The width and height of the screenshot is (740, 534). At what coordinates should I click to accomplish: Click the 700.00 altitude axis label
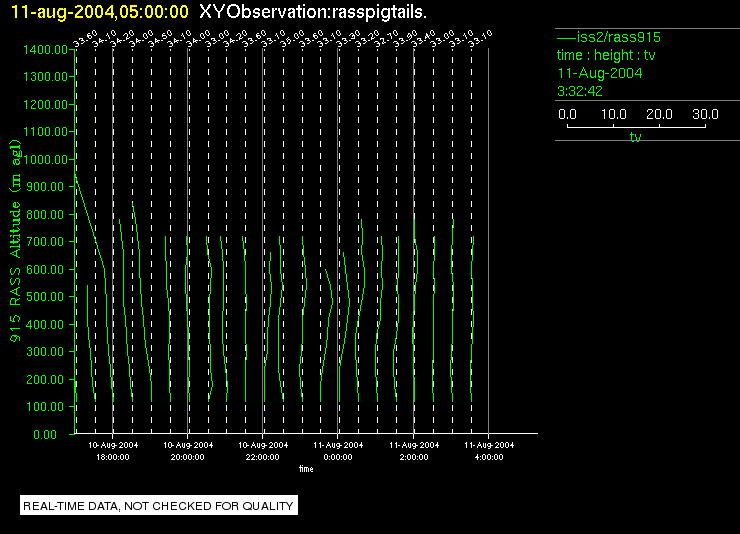[x=45, y=242]
